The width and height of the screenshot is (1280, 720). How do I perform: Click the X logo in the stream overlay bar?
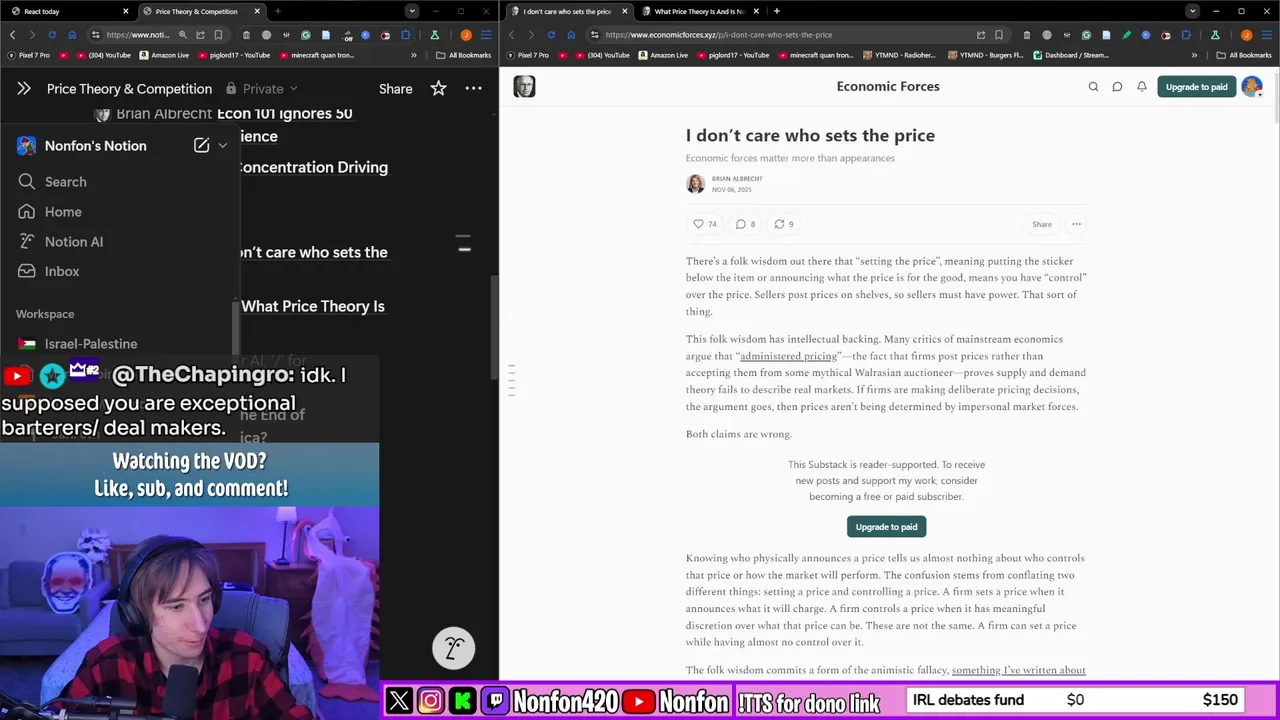(399, 701)
